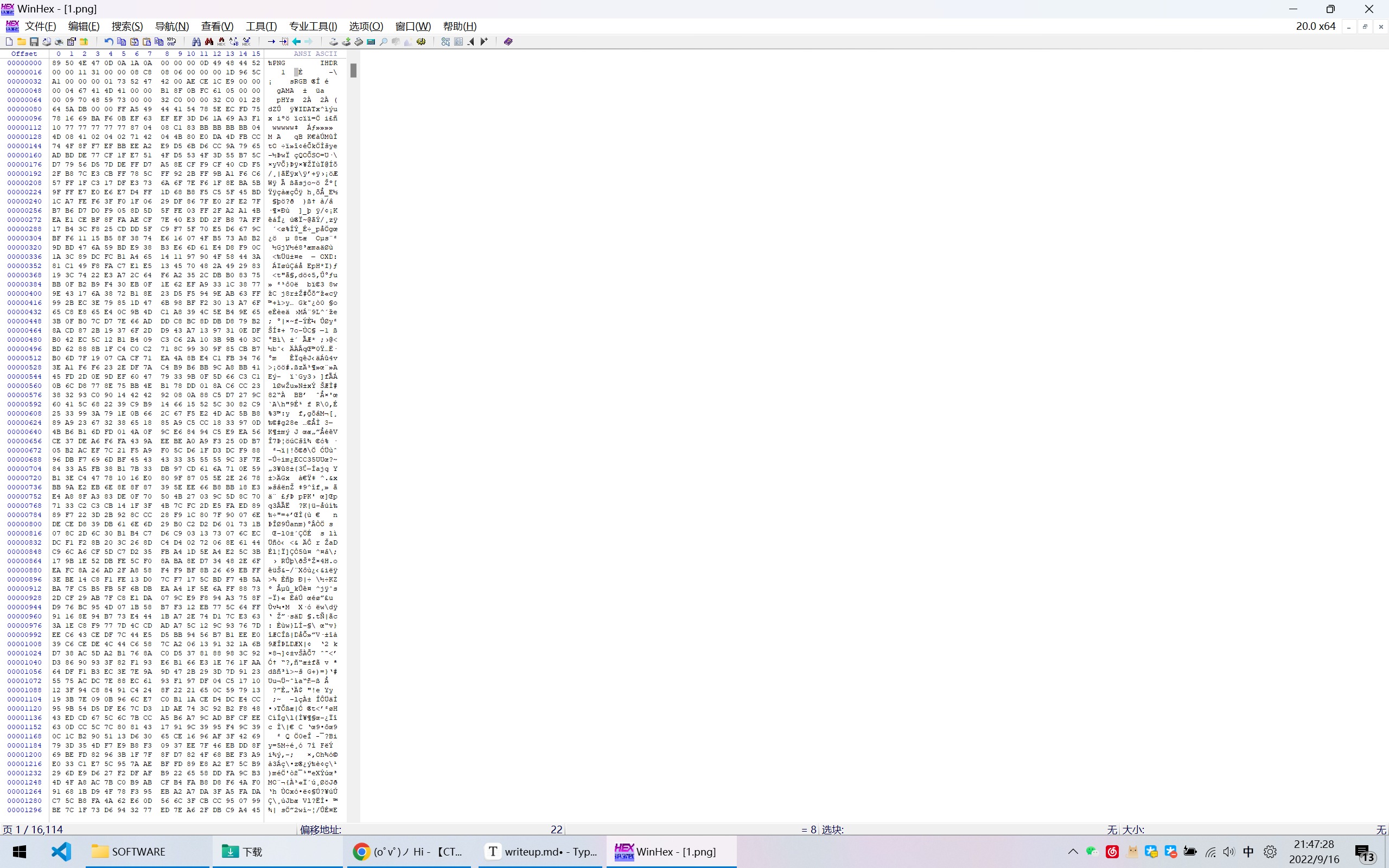Open the 搜索(S) menu
Viewport: 1389px width, 868px height.
tap(127, 27)
